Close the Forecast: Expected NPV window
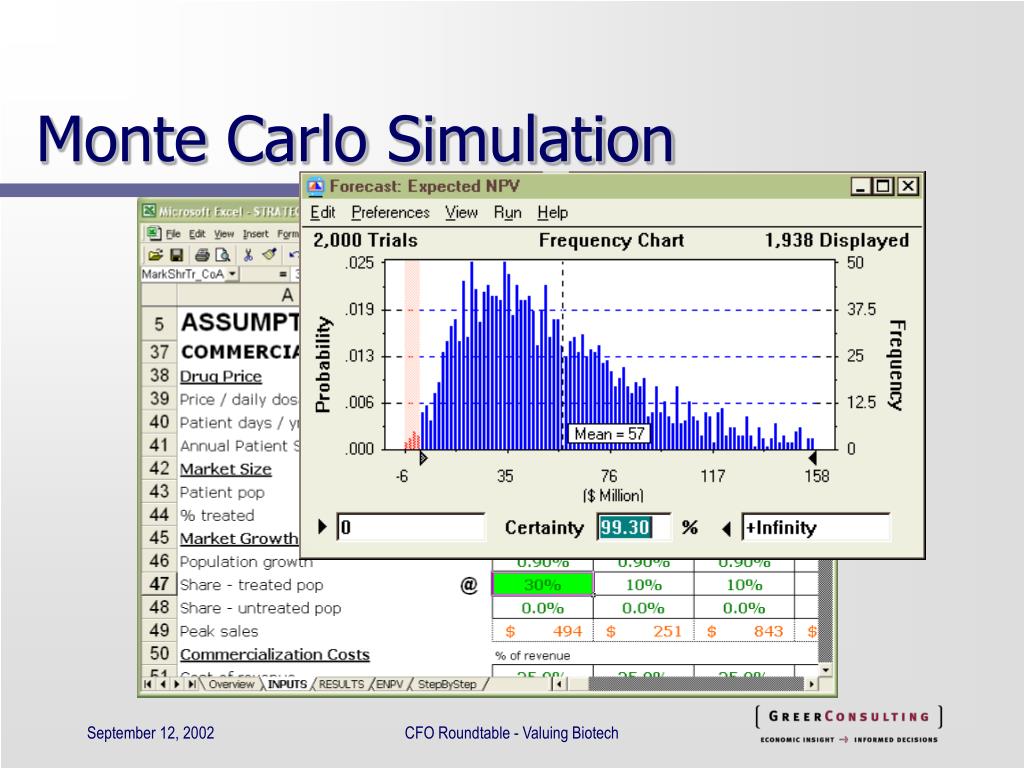The height and width of the screenshot is (768, 1024). [908, 187]
